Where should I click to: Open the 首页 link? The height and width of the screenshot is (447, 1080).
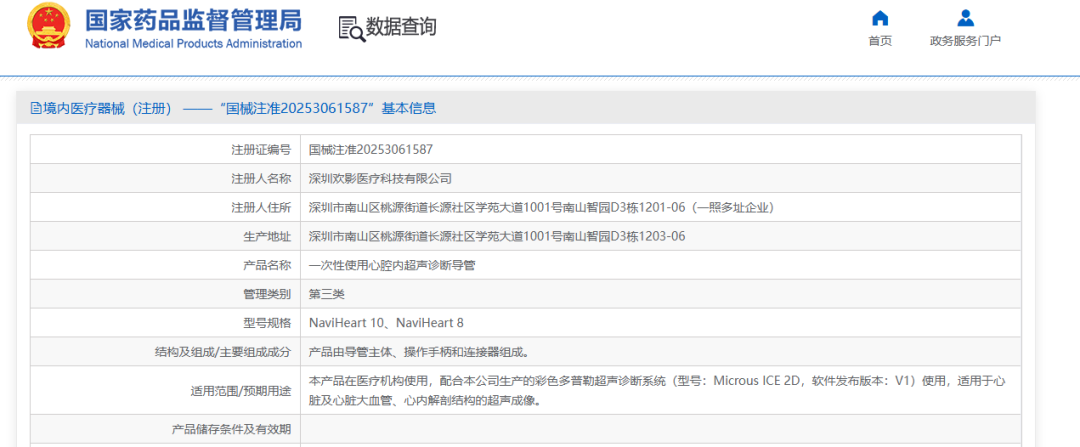[880, 41]
